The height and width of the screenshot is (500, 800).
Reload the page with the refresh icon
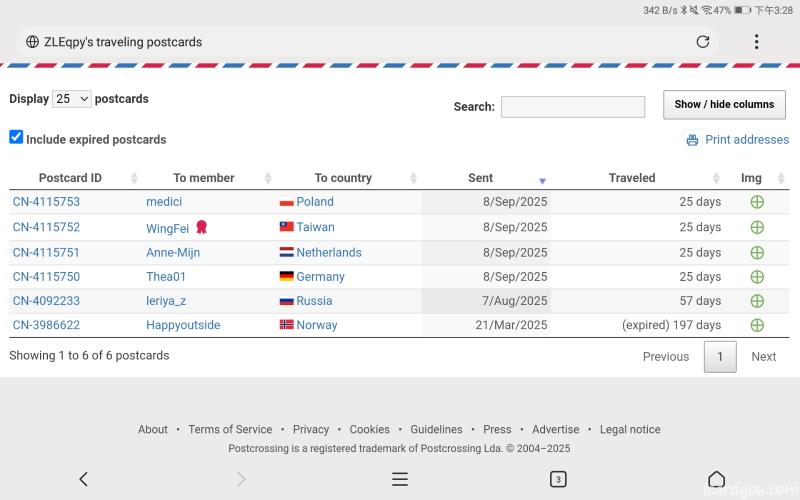(703, 42)
